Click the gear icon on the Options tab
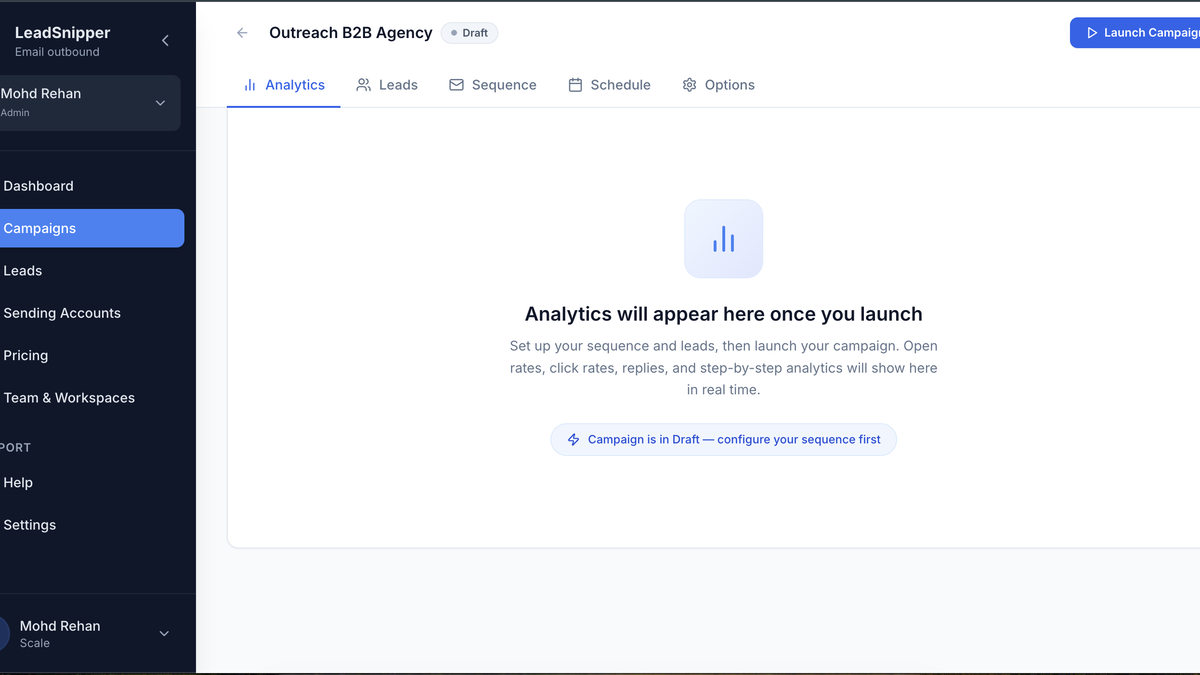The width and height of the screenshot is (1200, 675). 689,85
